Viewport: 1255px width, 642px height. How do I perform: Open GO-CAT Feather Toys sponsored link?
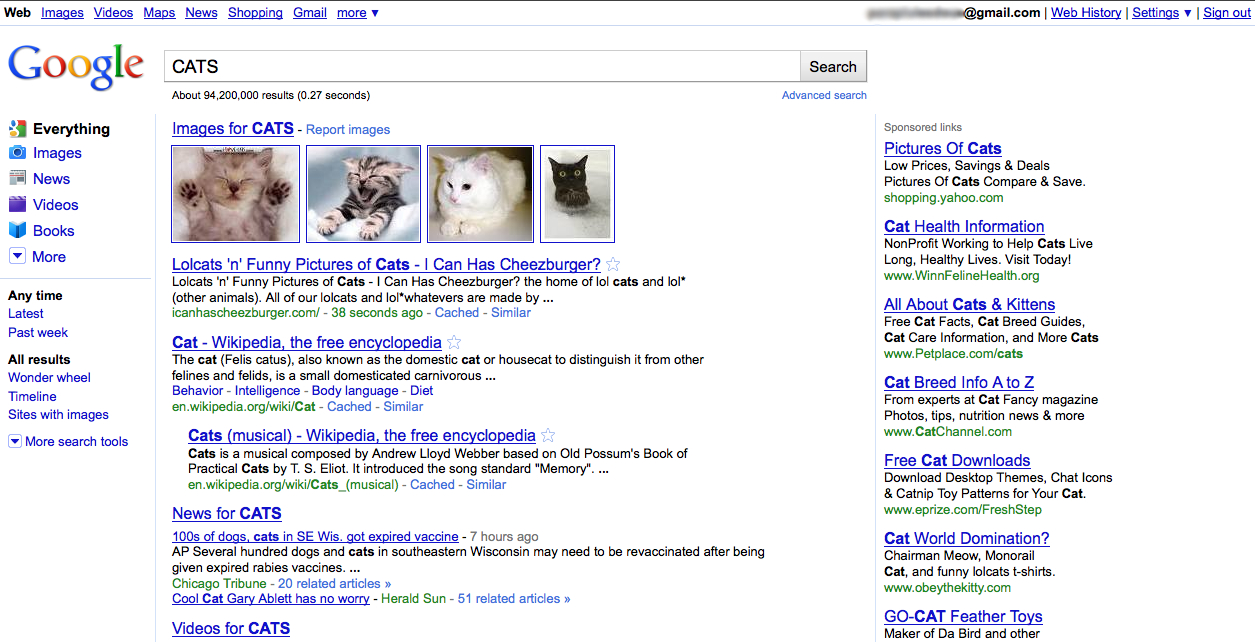click(963, 617)
